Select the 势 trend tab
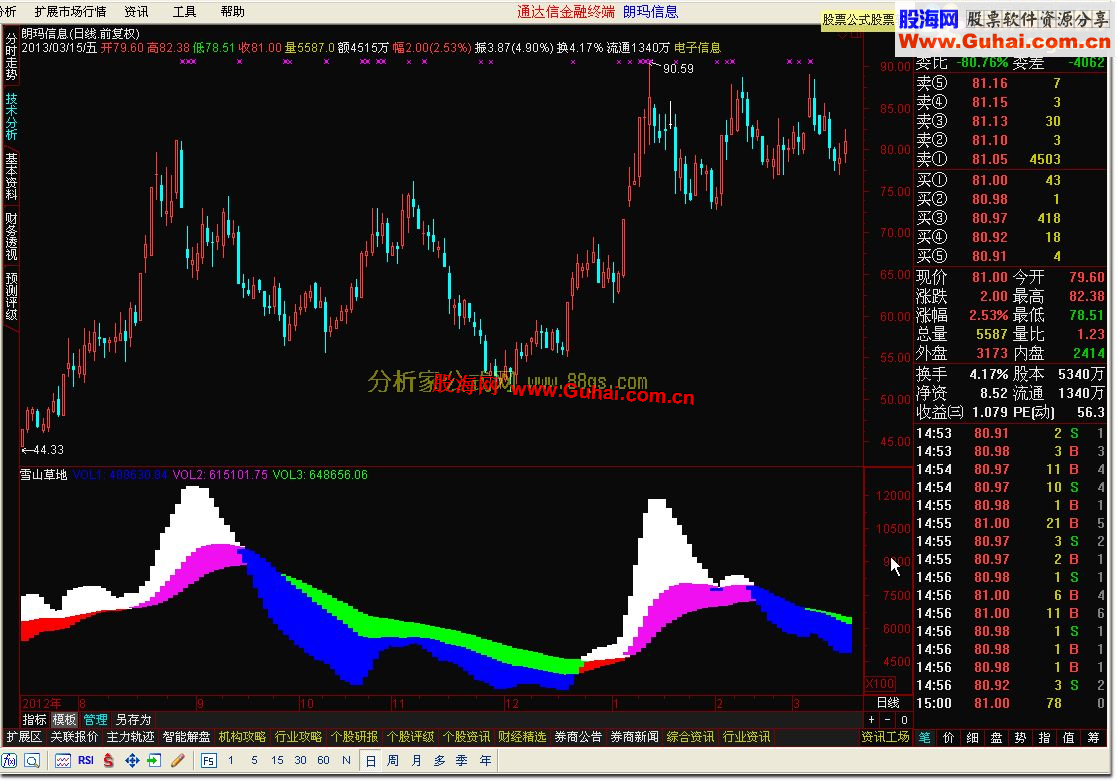 (x=1021, y=738)
